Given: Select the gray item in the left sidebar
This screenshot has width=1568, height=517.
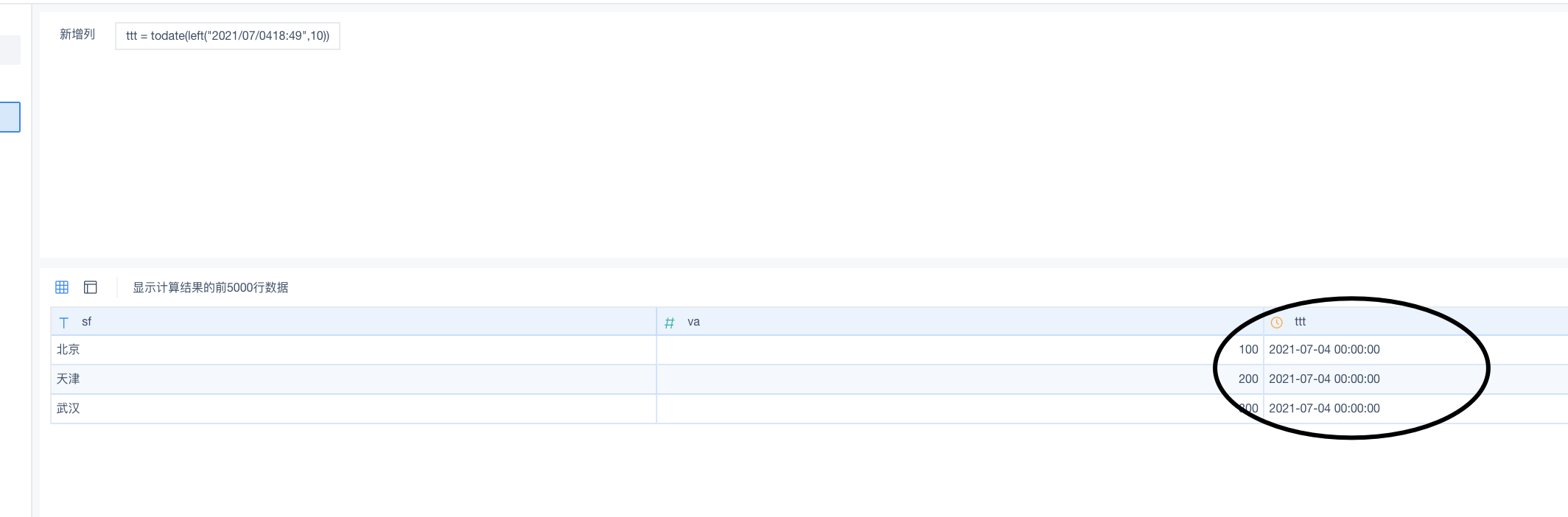Looking at the screenshot, I should [x=10, y=50].
